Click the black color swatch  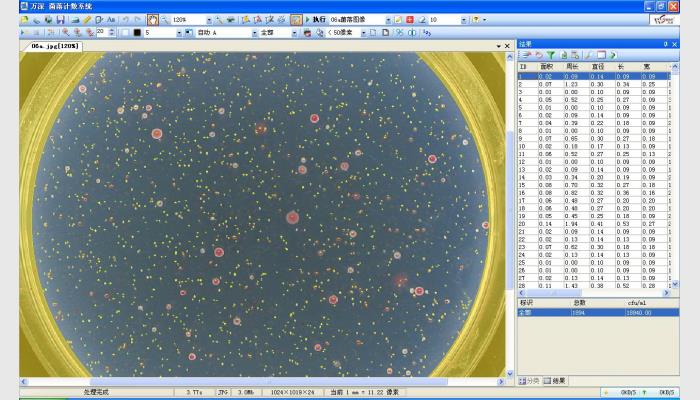click(137, 33)
